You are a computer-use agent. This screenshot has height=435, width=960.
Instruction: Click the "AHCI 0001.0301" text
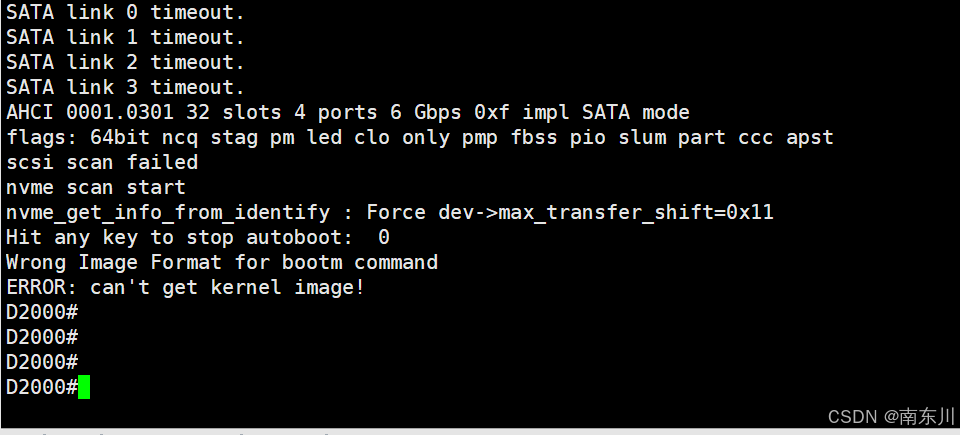pos(89,113)
